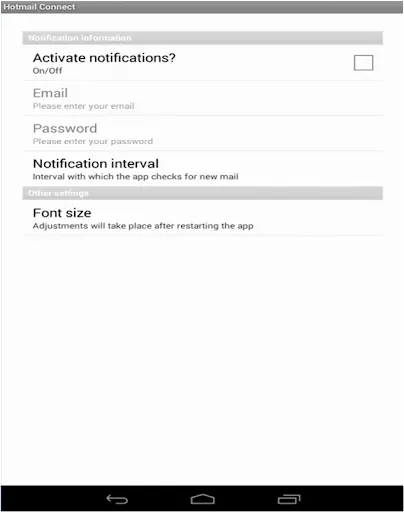The image size is (404, 512).
Task: Click the word 'Connect' in the title
Action: 57,7
